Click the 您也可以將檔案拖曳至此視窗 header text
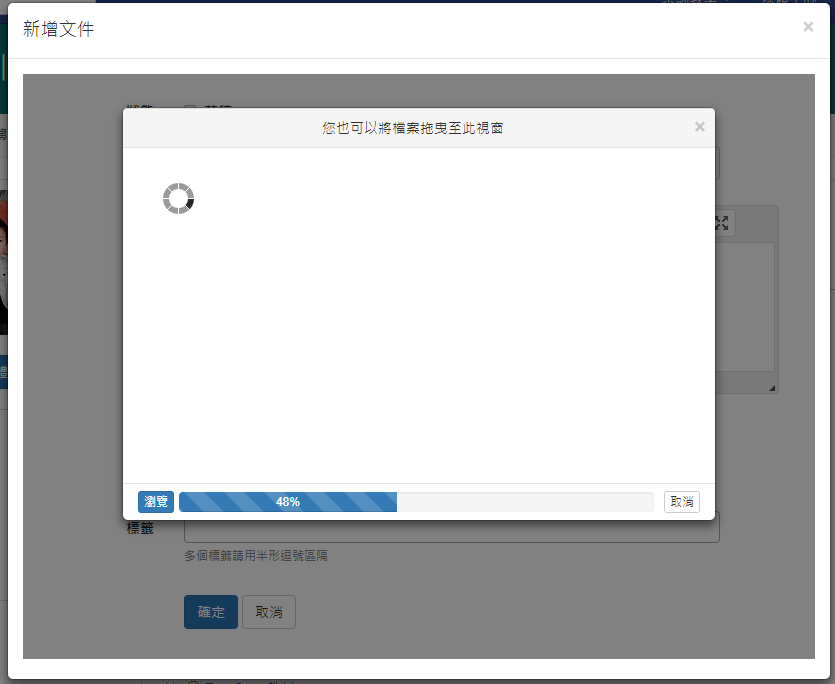 (x=412, y=128)
